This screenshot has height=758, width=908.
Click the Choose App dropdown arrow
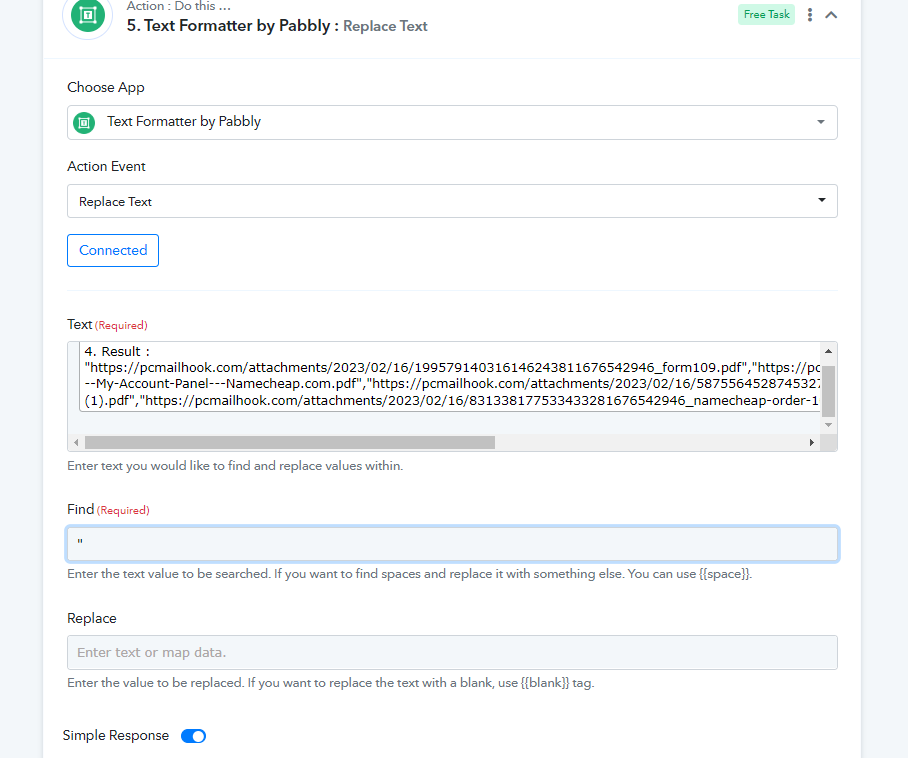coord(821,122)
